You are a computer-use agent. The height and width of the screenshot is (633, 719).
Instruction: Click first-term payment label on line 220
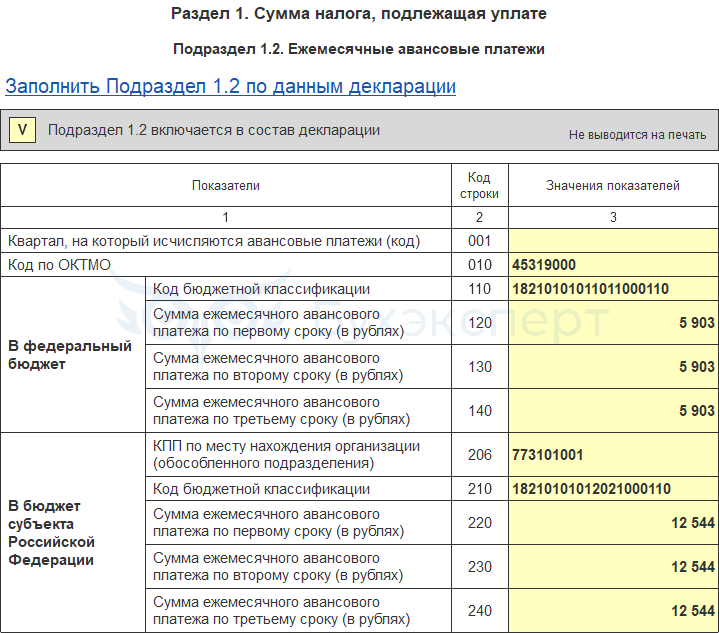(x=278, y=522)
